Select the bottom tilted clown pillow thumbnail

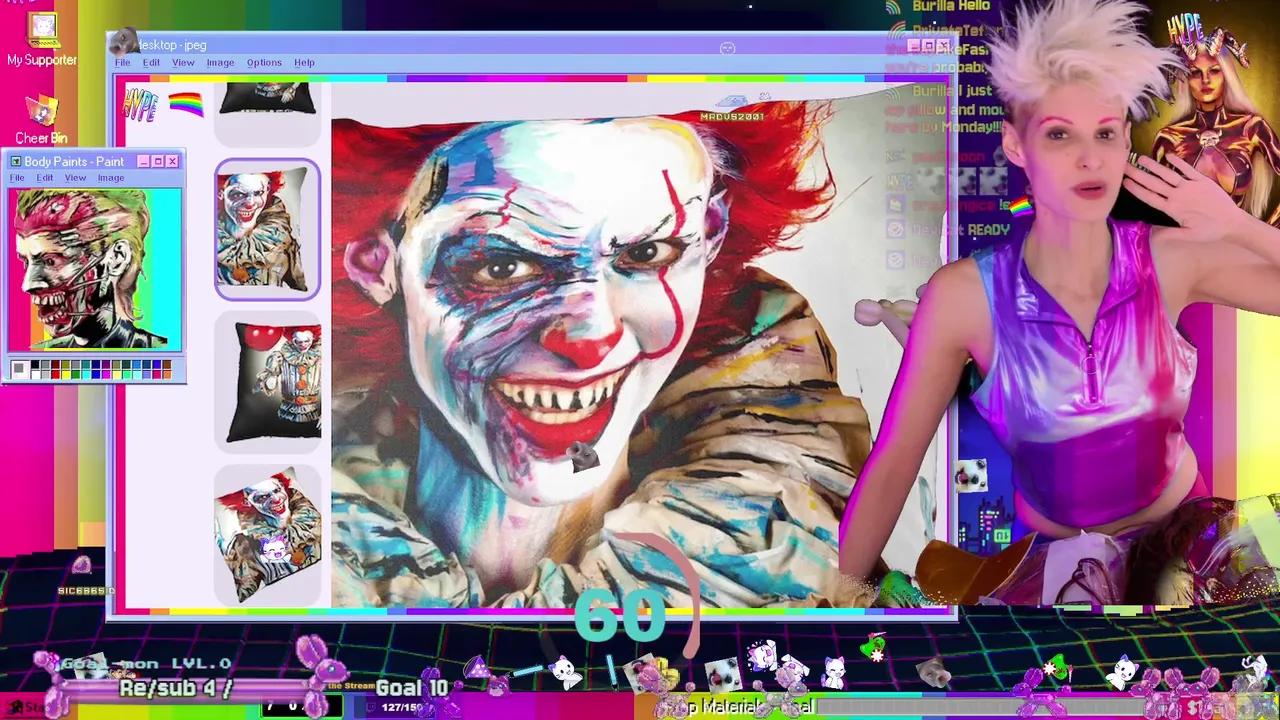click(x=267, y=535)
